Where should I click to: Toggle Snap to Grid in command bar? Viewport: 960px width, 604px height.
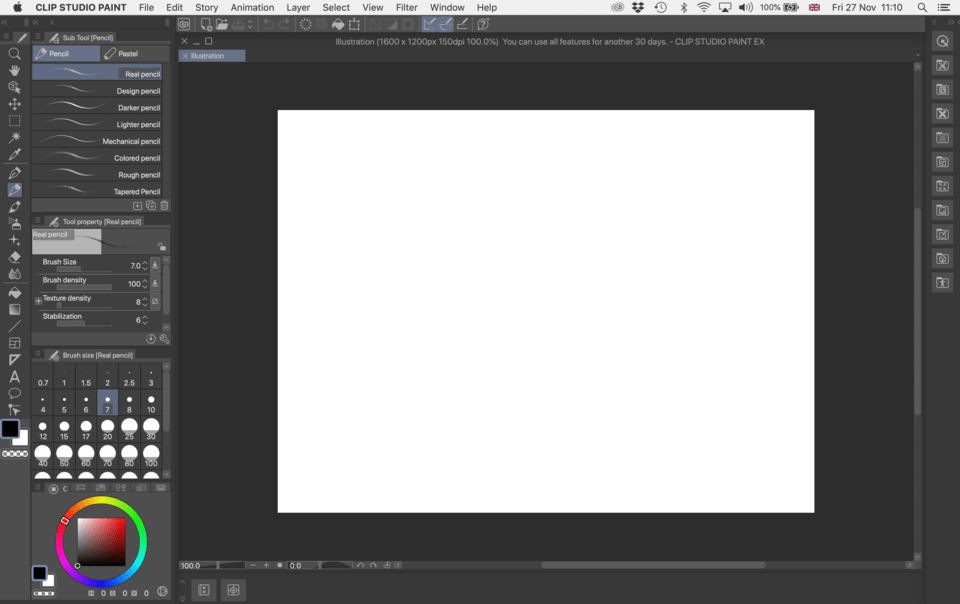[x=463, y=24]
